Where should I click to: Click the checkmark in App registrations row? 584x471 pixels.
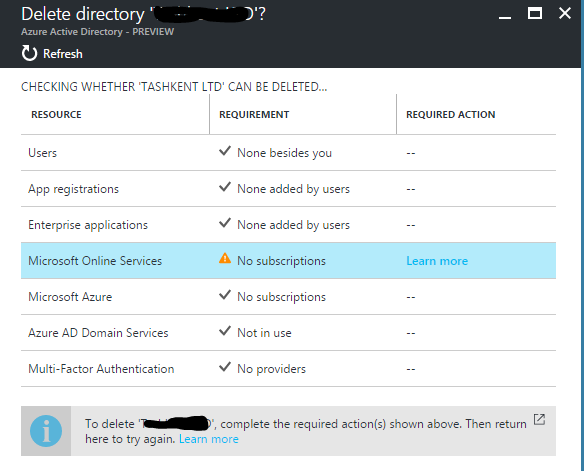point(225,187)
